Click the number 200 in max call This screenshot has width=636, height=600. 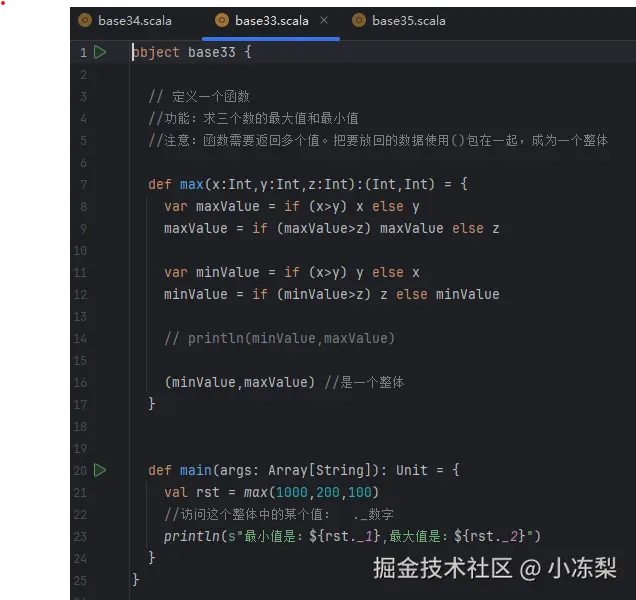328,492
